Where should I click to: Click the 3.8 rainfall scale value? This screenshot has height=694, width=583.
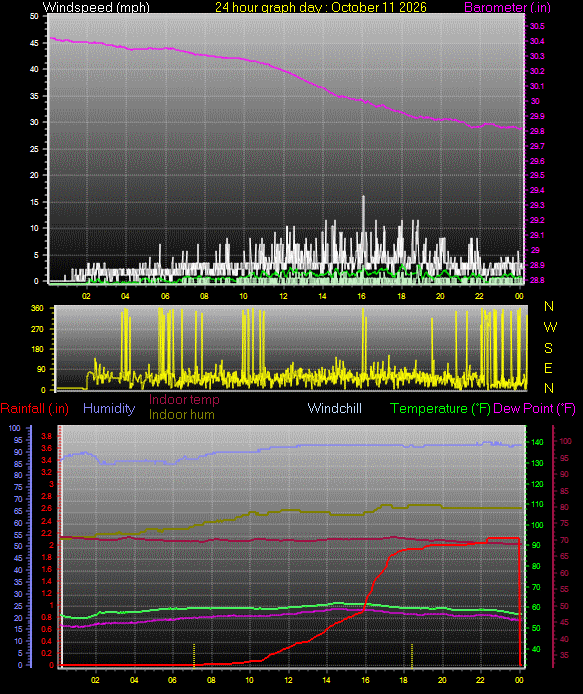tap(46, 436)
